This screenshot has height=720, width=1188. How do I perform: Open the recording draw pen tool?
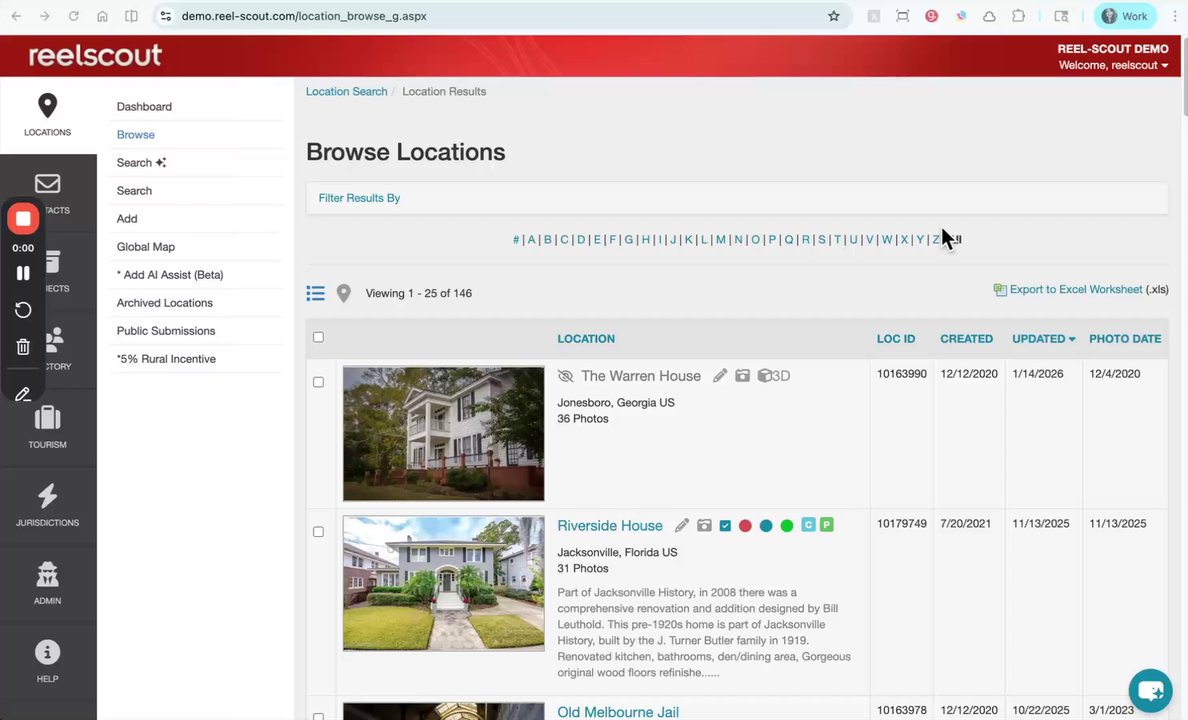click(23, 394)
